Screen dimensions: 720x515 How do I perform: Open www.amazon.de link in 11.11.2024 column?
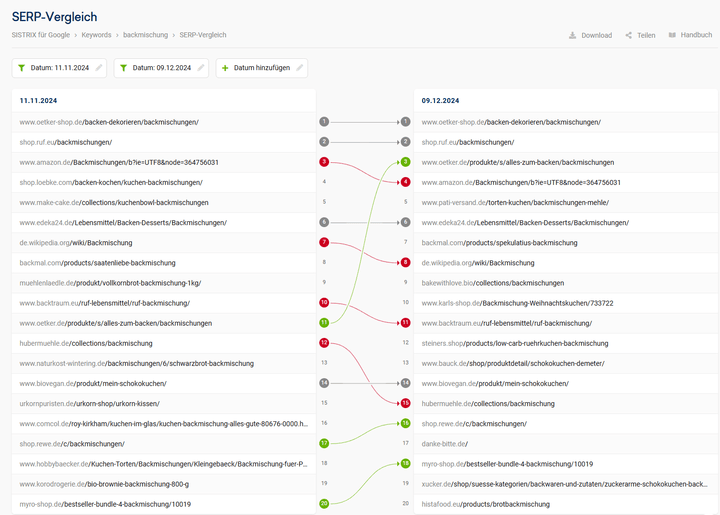tap(119, 162)
